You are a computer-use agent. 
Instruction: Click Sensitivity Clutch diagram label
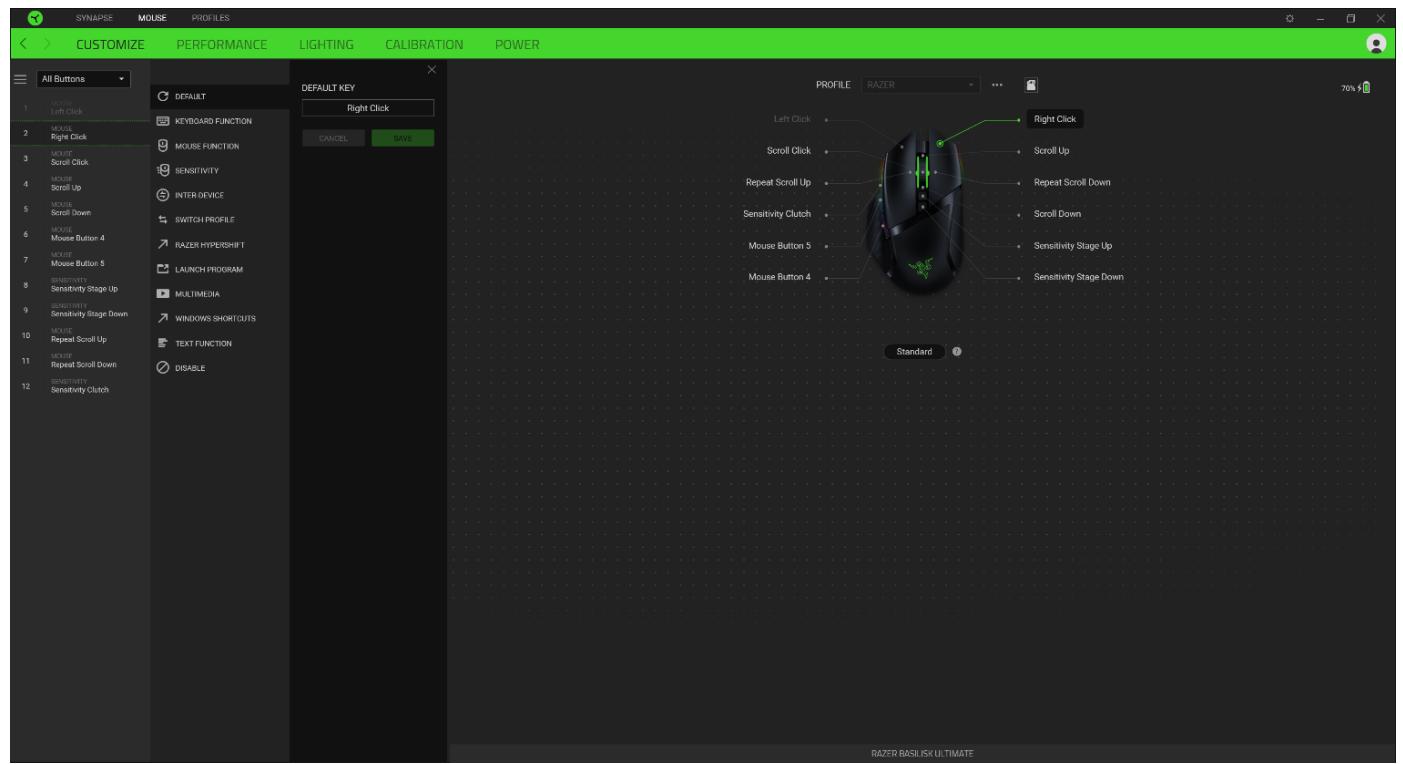777,214
